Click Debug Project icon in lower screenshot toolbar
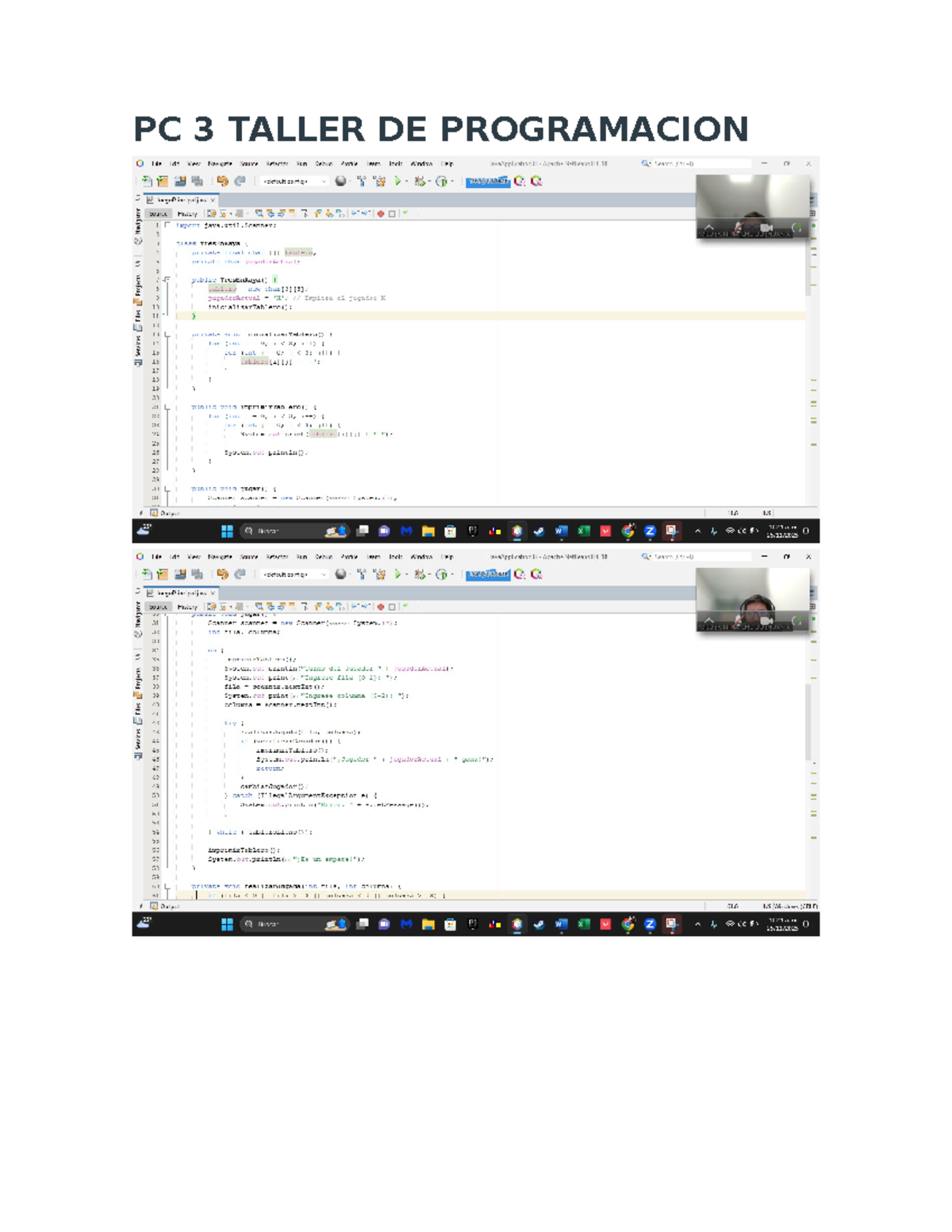 (x=420, y=574)
